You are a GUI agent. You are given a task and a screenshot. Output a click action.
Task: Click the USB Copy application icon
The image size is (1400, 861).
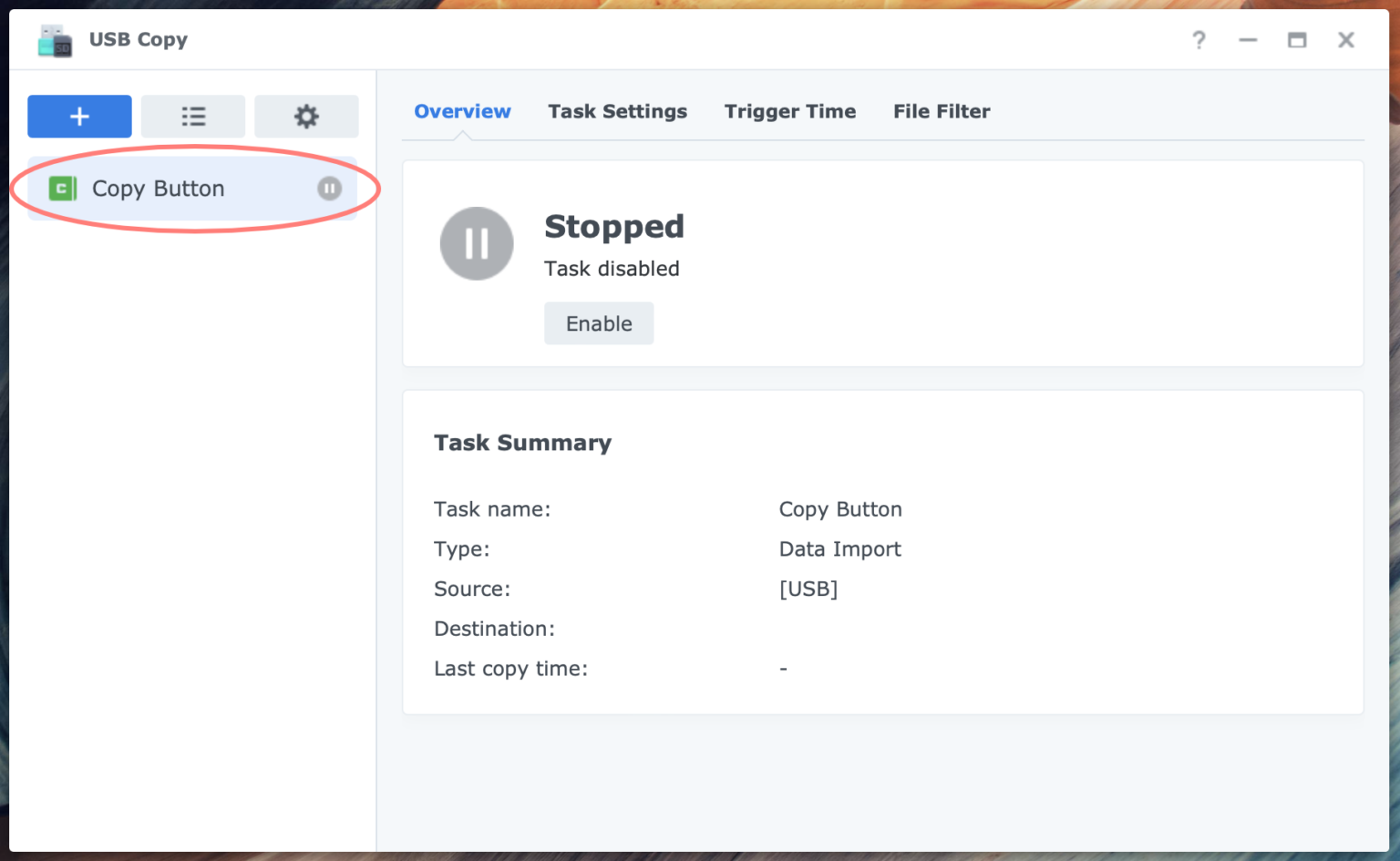coord(53,39)
